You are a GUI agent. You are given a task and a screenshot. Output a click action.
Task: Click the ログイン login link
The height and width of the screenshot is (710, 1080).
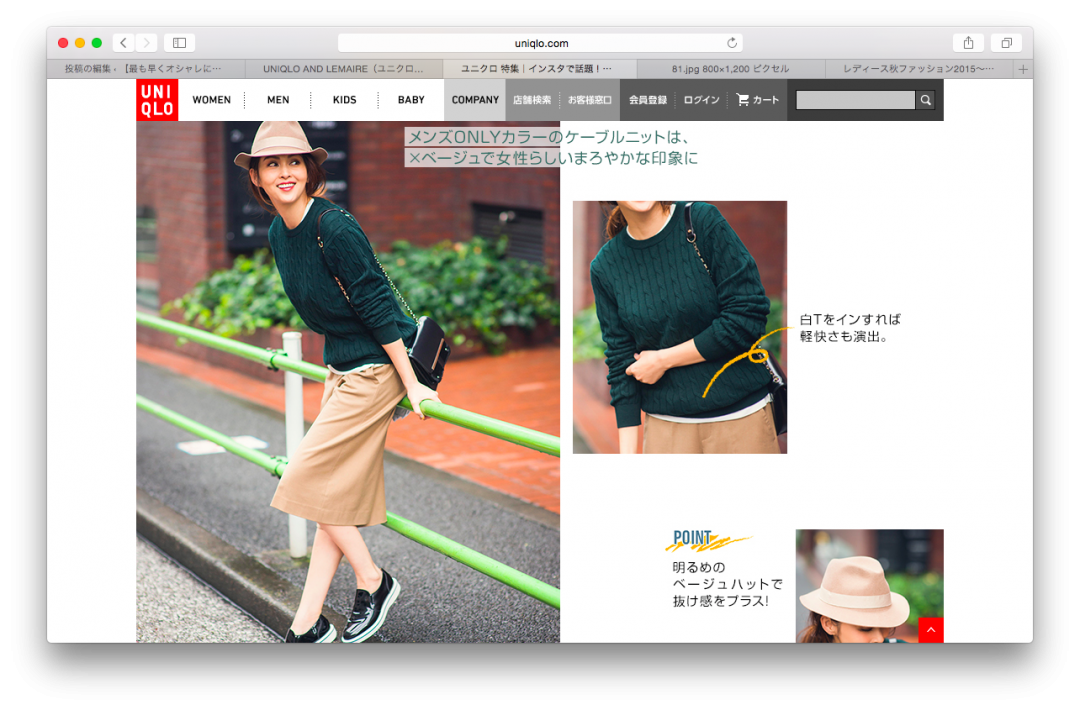(701, 100)
